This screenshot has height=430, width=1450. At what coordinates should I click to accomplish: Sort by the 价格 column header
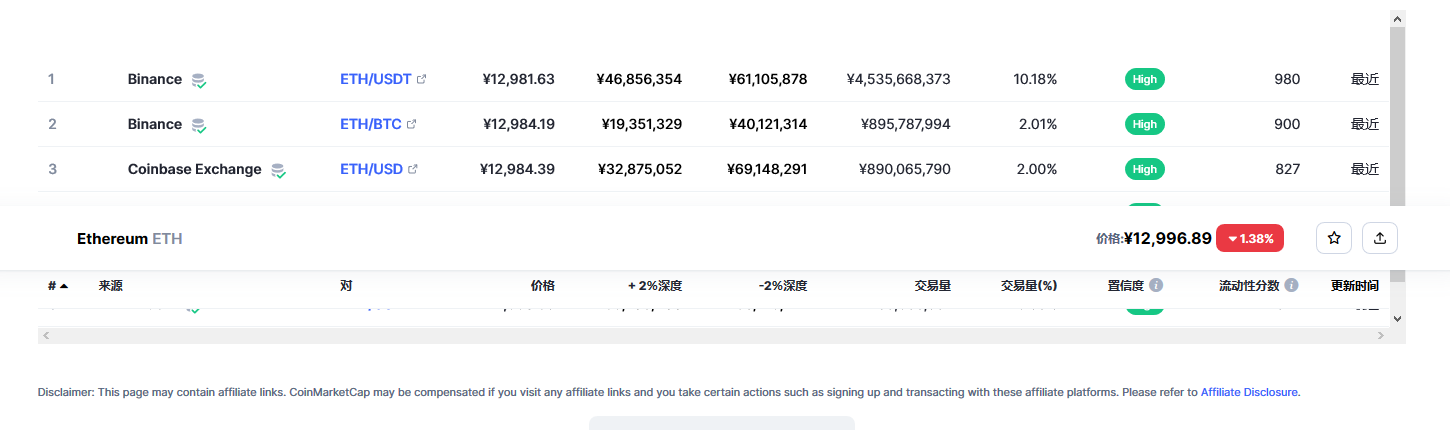click(x=542, y=285)
